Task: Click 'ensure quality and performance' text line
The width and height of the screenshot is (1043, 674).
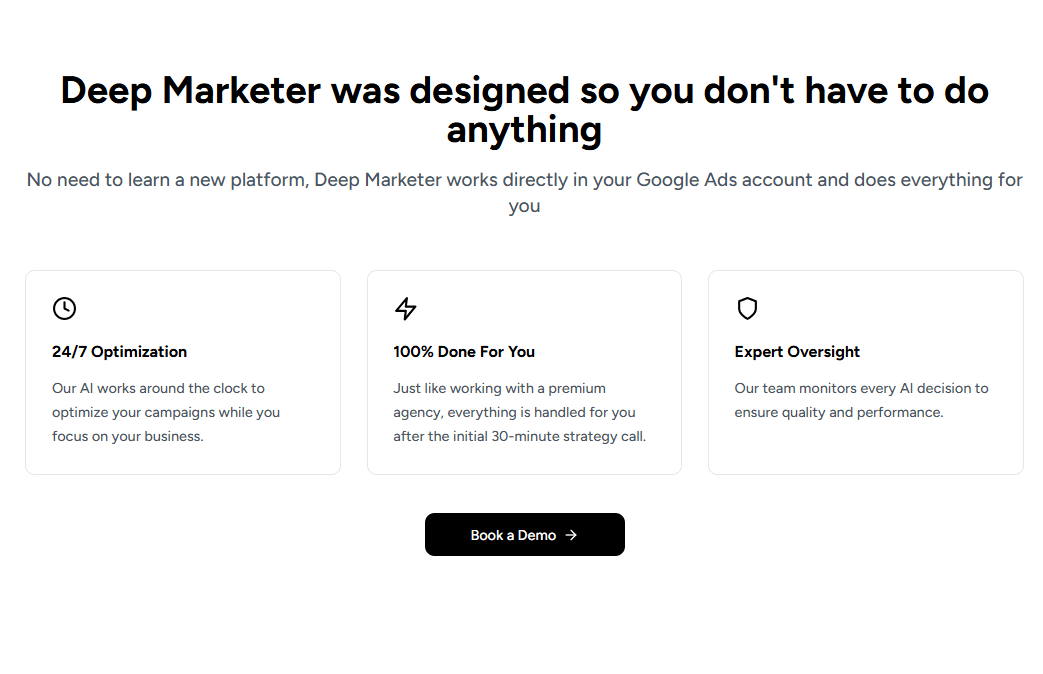Action: click(838, 412)
